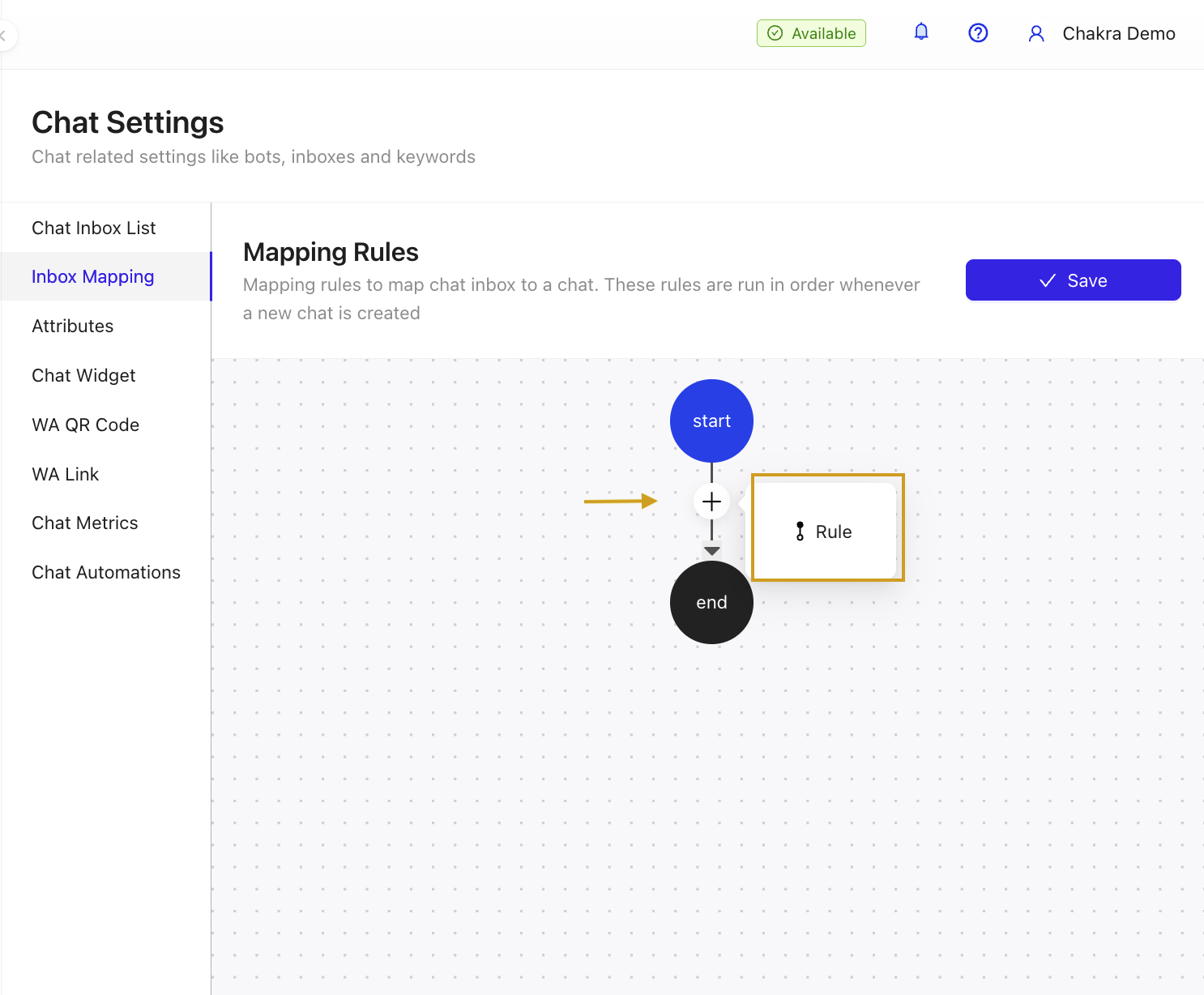Click the Rule node icon

[800, 532]
